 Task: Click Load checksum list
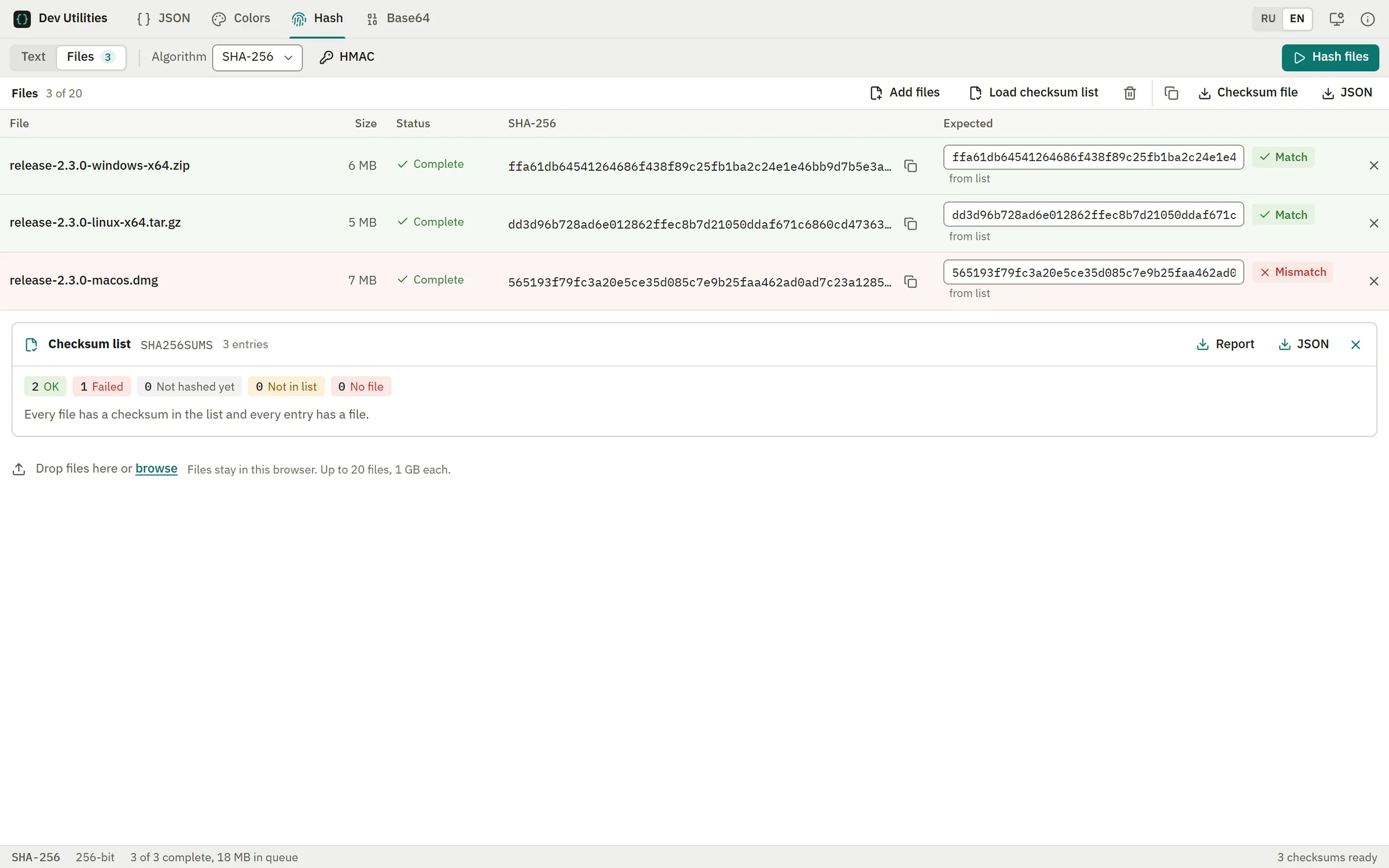[x=1034, y=93]
